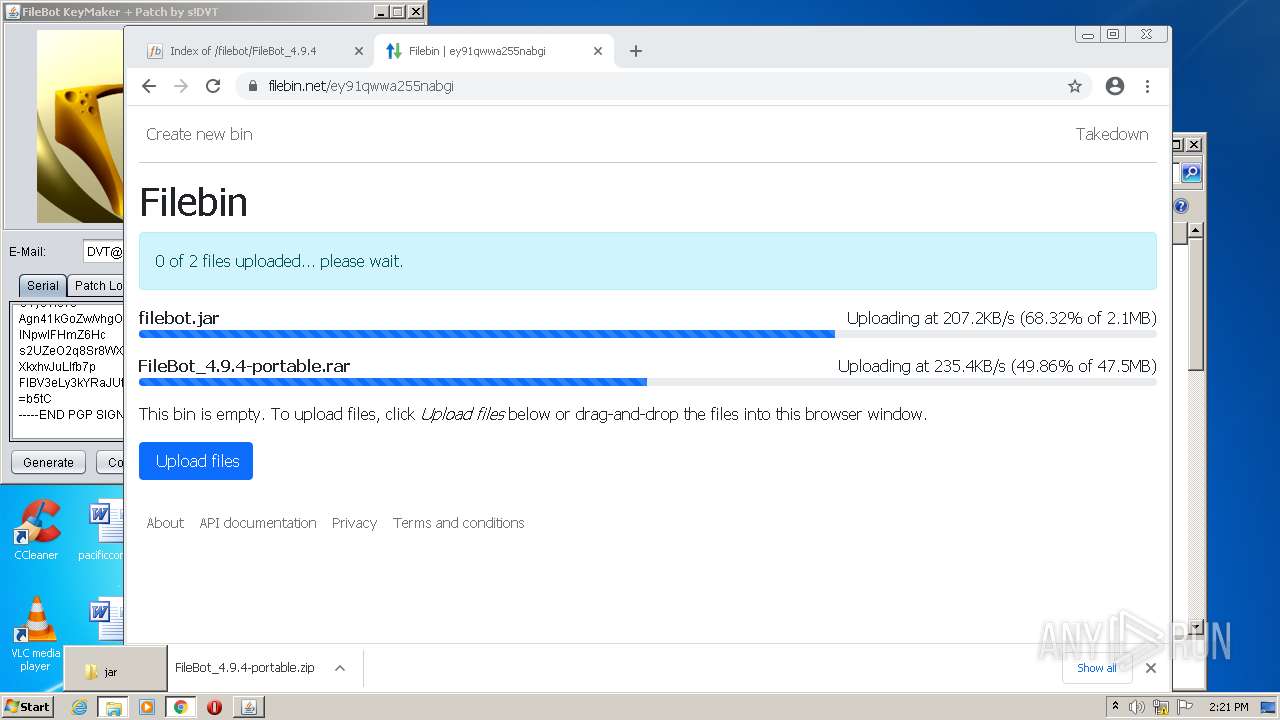Switch to Index of /filebot/FileBot_4.9.4 tab
Screen dimensions: 1280x720
[254, 51]
